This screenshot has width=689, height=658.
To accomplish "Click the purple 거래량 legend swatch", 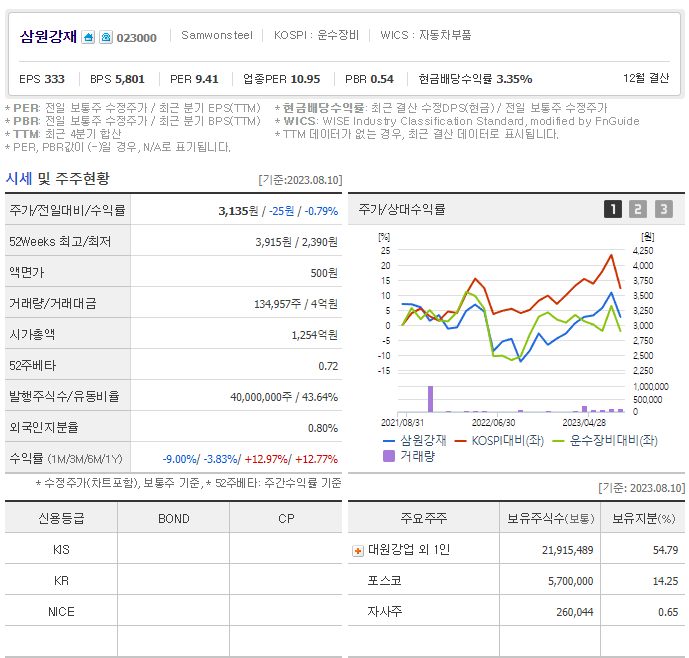I will point(389,456).
